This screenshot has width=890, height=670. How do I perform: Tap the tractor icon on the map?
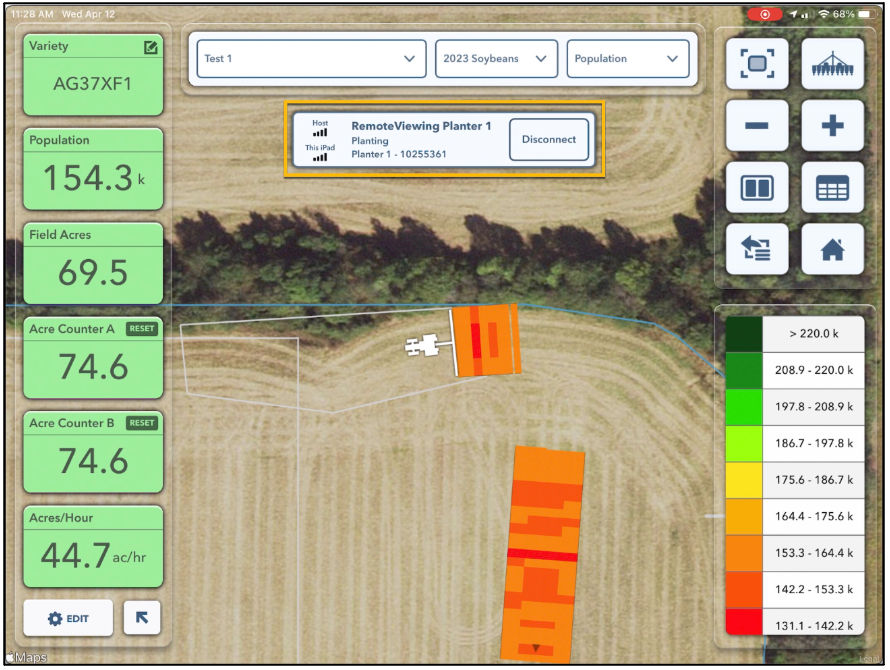(421, 345)
